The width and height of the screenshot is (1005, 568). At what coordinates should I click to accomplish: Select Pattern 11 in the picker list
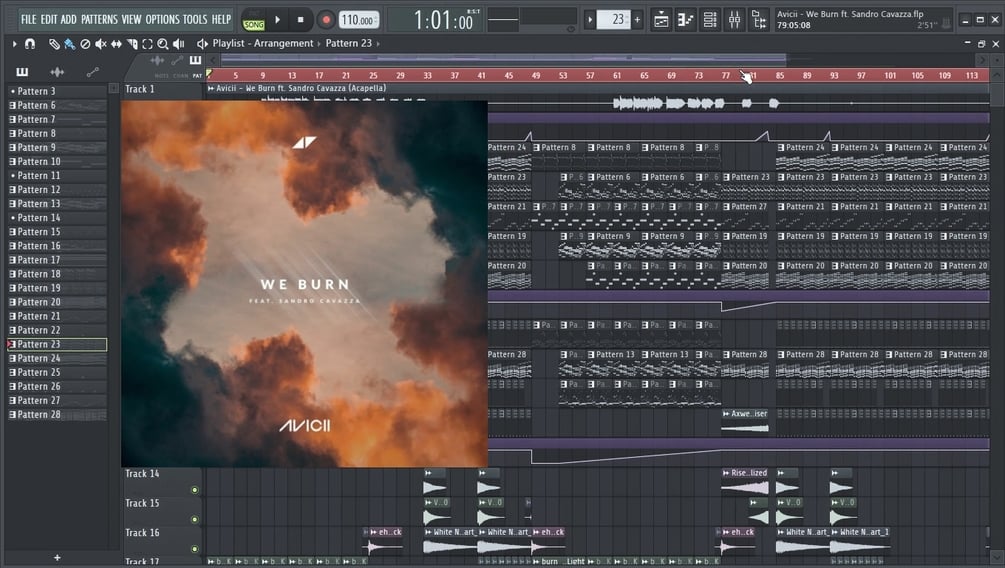click(x=57, y=176)
